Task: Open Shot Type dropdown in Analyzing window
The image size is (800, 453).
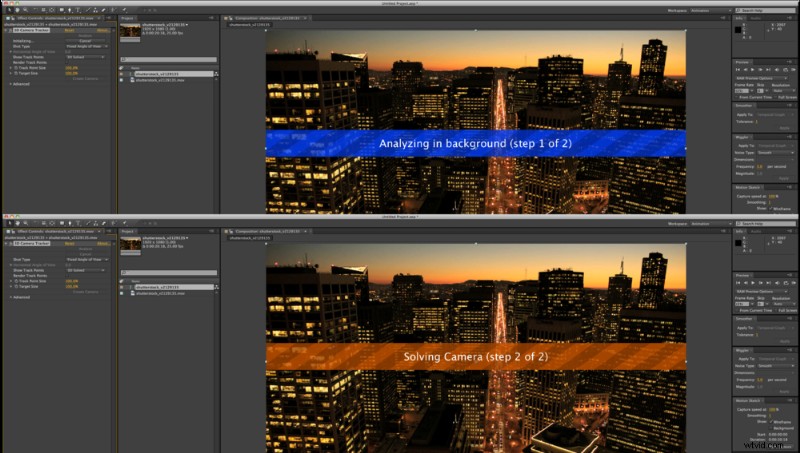Action: (87, 46)
